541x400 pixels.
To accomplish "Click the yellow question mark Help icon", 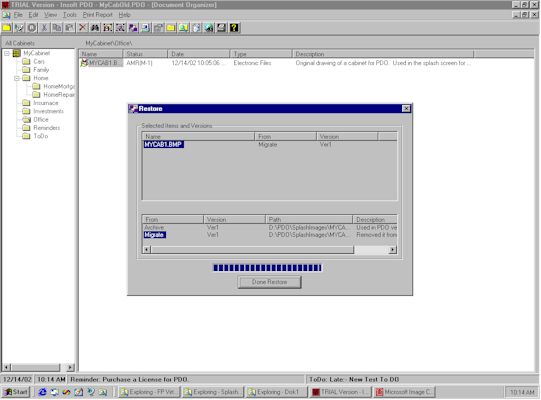I will [x=234, y=28].
